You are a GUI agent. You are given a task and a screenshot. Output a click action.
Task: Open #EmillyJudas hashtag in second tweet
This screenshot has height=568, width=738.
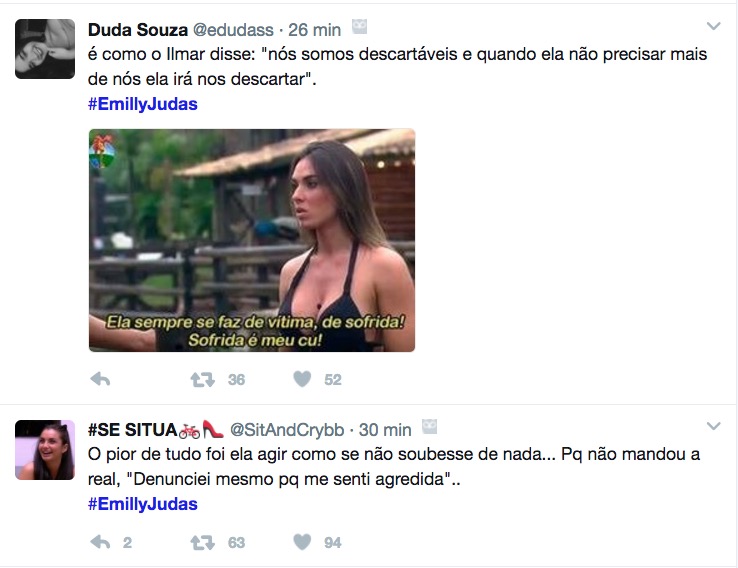143,504
